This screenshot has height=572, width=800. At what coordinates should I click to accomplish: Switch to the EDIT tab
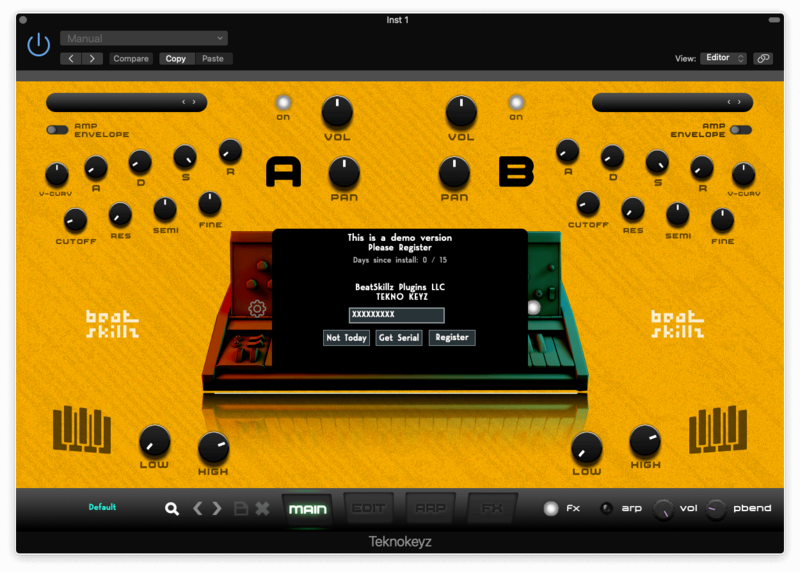[x=369, y=508]
